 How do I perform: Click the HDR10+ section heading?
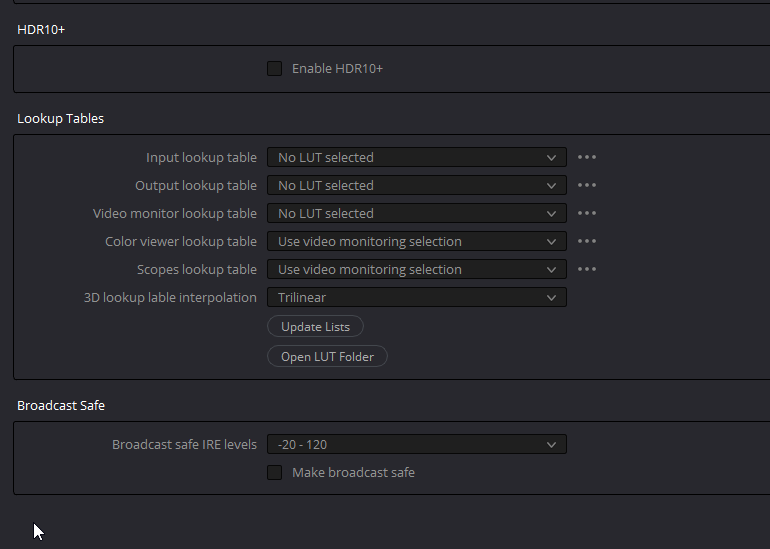(41, 30)
